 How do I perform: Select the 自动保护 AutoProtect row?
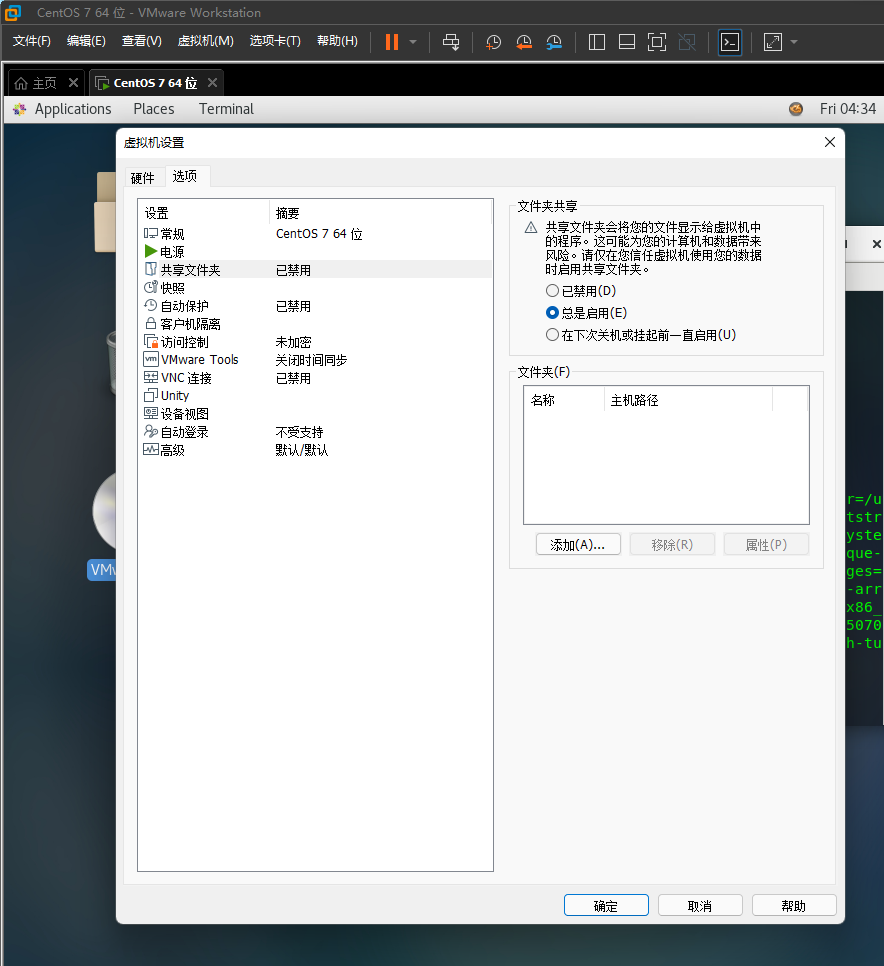[315, 306]
